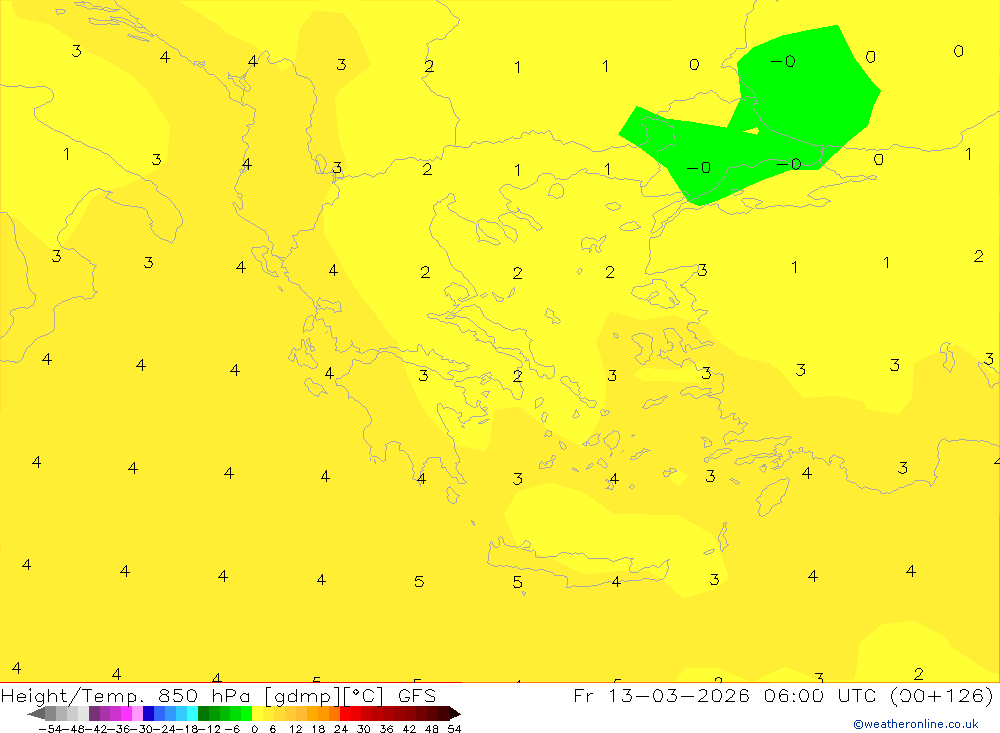
Task: Click the "850 hPa" pressure level label
Action: (x=203, y=696)
